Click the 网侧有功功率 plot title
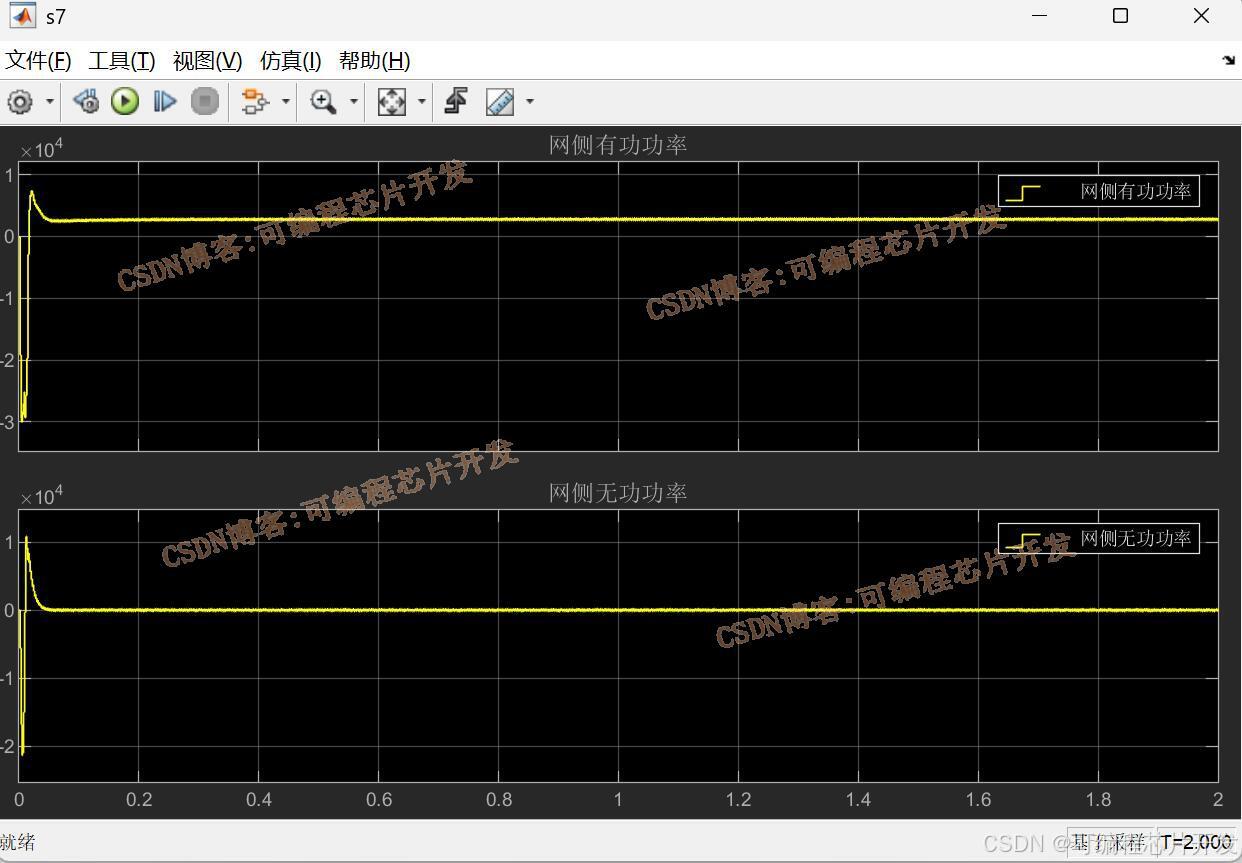This screenshot has height=863, width=1242. tap(618, 145)
